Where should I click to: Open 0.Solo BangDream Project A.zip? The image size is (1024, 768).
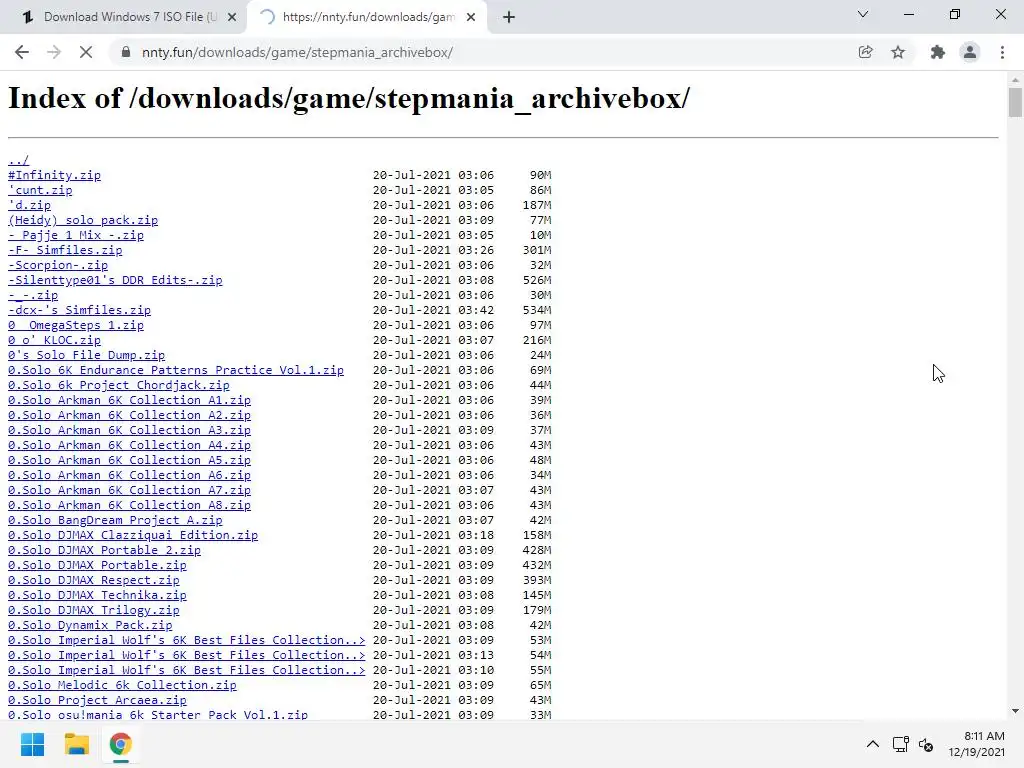point(115,520)
